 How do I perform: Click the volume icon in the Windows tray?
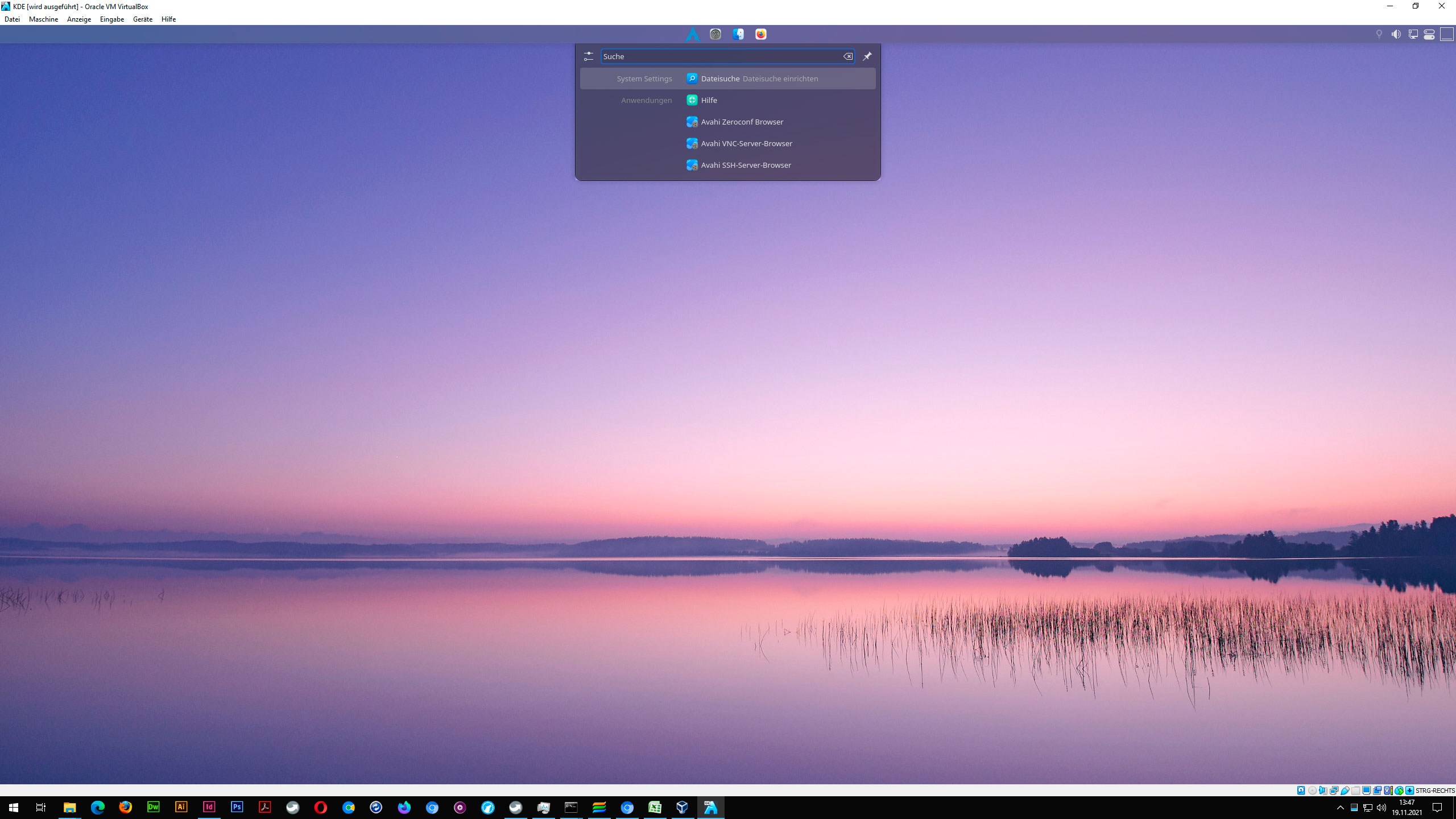[x=1381, y=808]
